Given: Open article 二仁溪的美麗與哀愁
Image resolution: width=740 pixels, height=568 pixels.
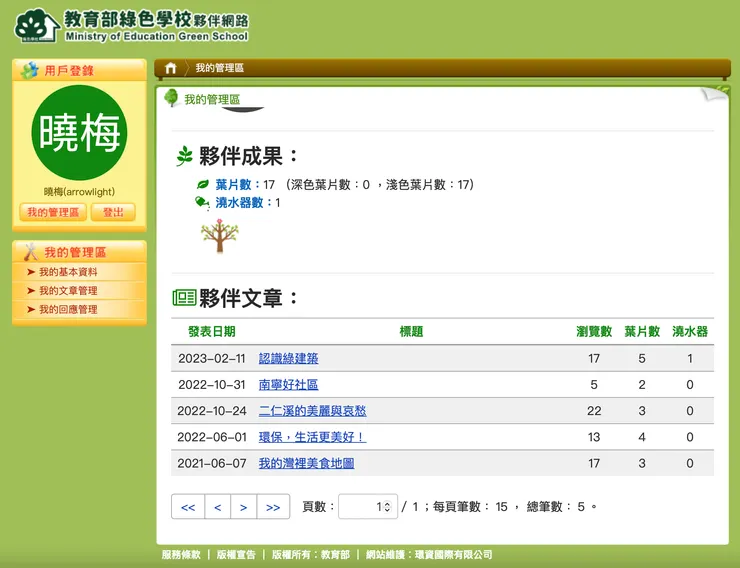Looking at the screenshot, I should click(312, 411).
